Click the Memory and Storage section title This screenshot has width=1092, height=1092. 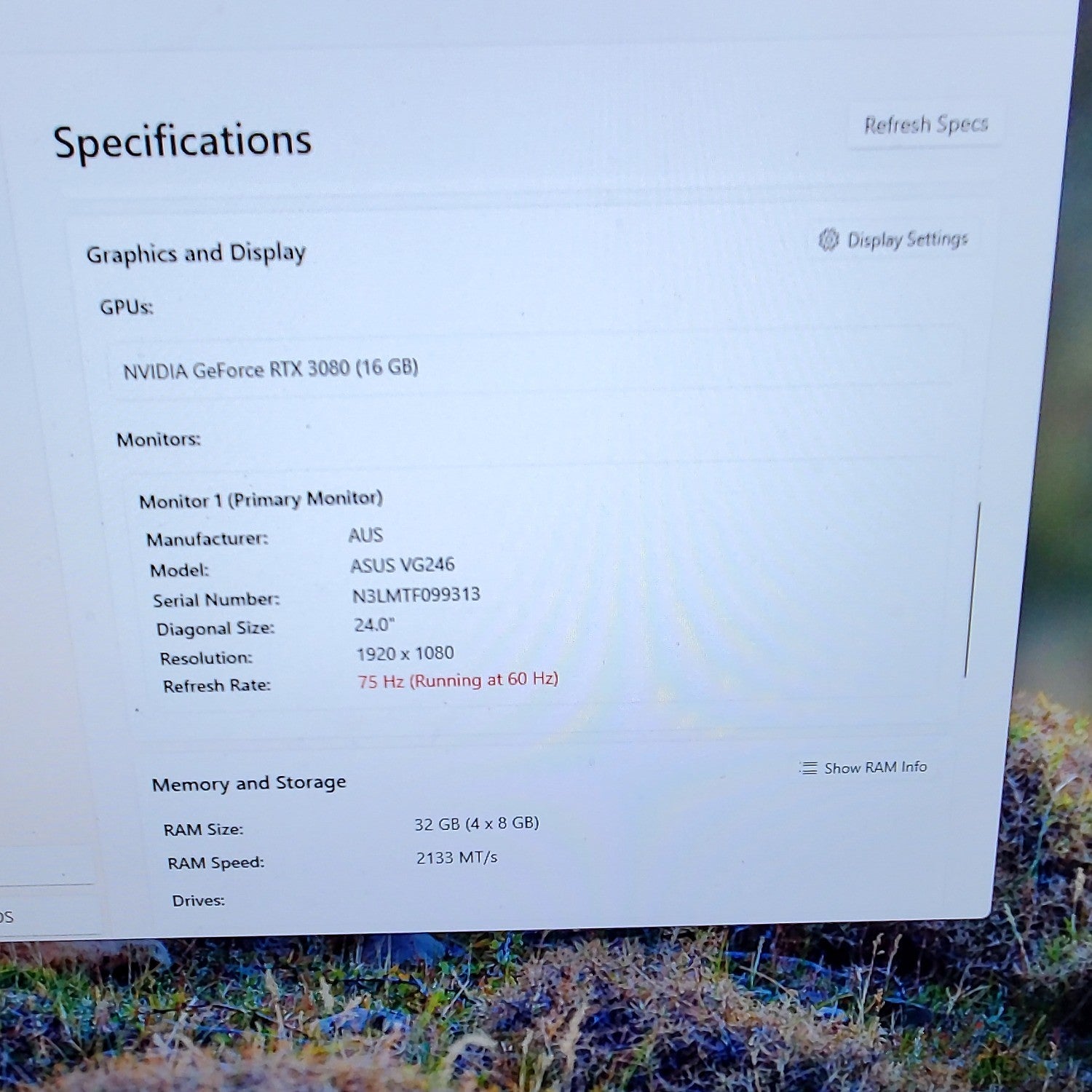pos(249,783)
